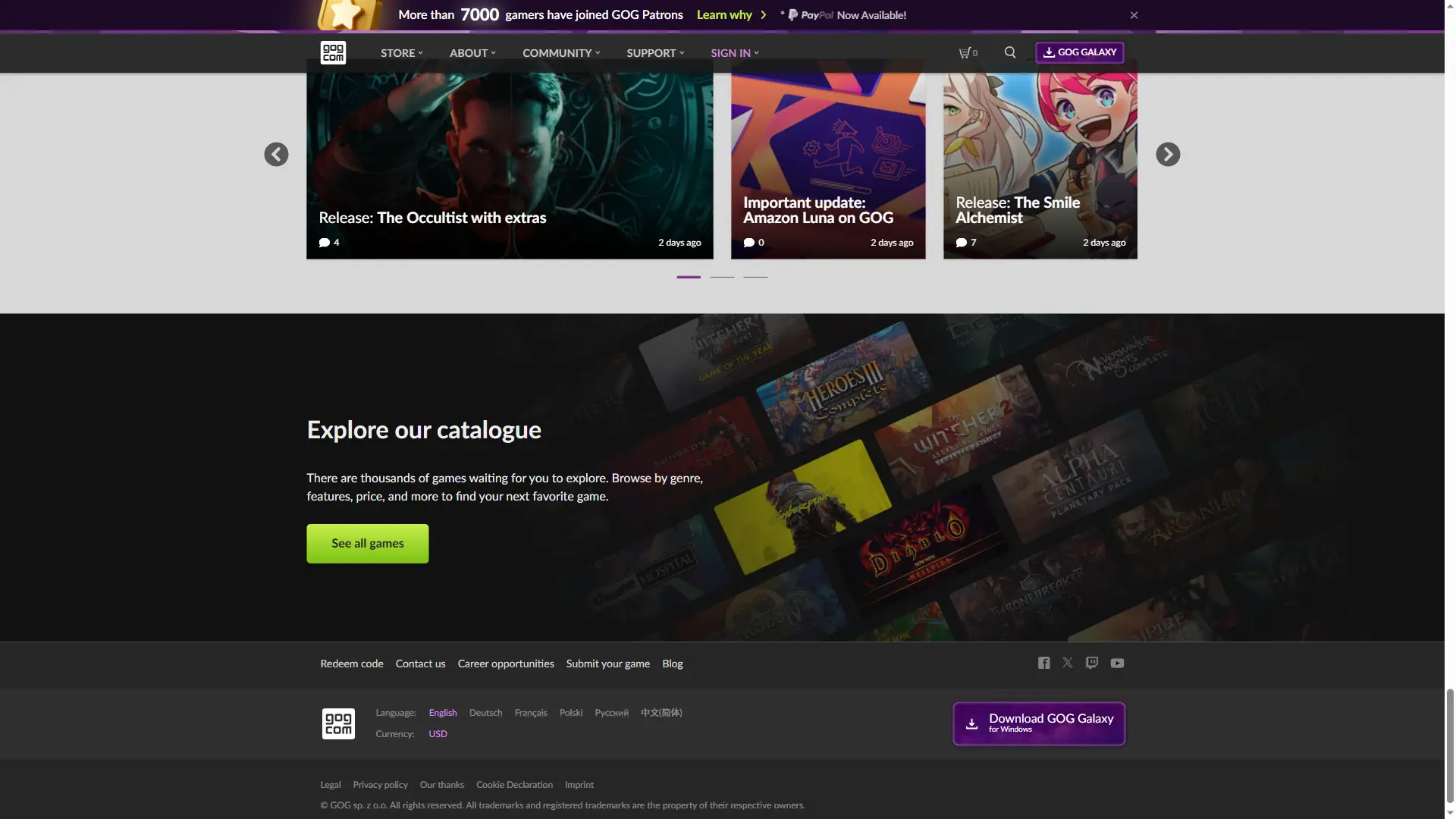Open GOG's YouTube channel icon
1456x819 pixels.
click(x=1117, y=664)
